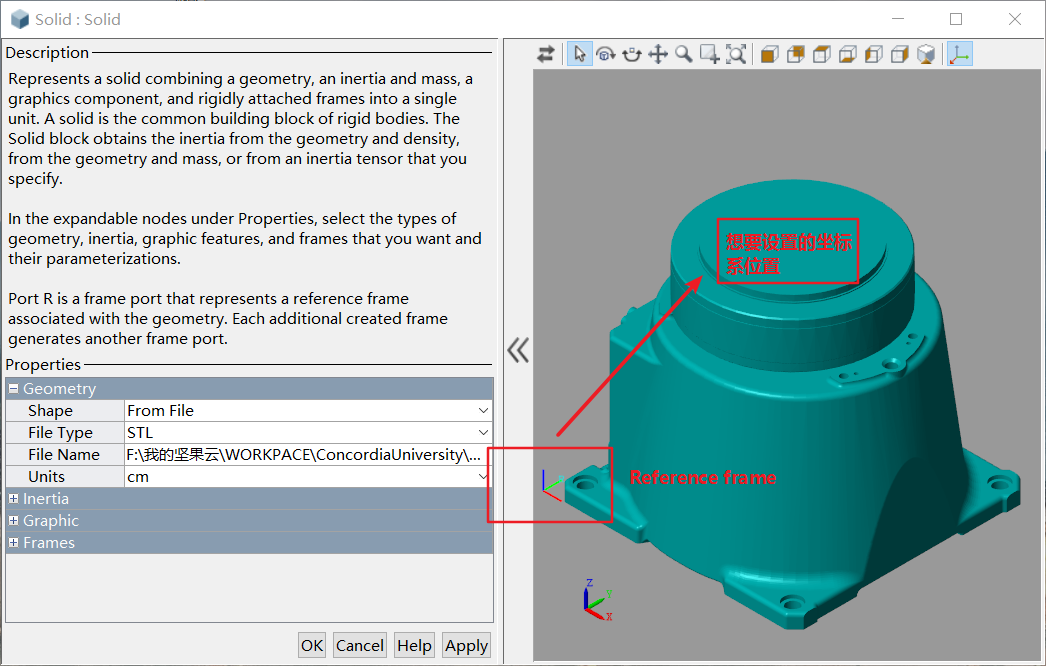The image size is (1046, 666).
Task: Open the Units dropdown
Action: [x=483, y=476]
